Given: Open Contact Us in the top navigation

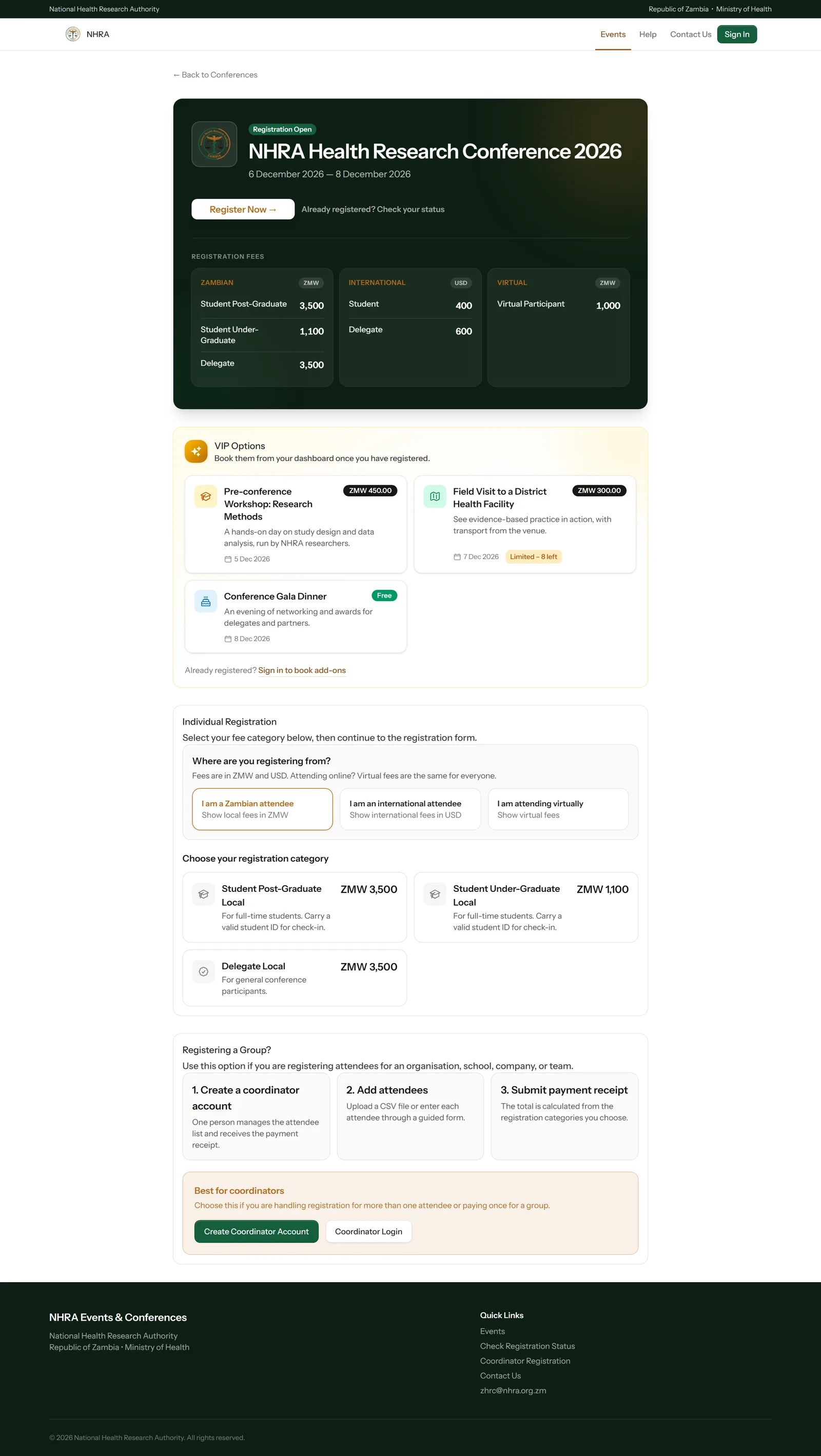Looking at the screenshot, I should (690, 34).
